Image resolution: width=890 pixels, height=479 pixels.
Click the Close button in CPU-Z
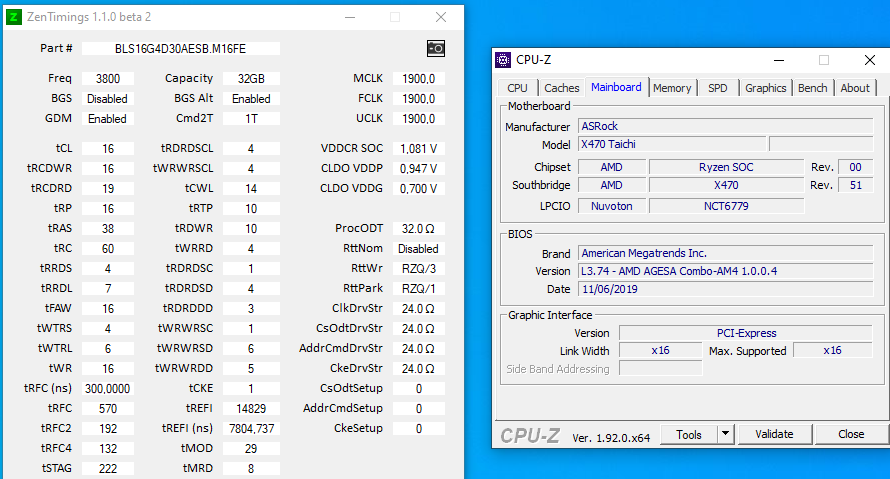(851, 434)
